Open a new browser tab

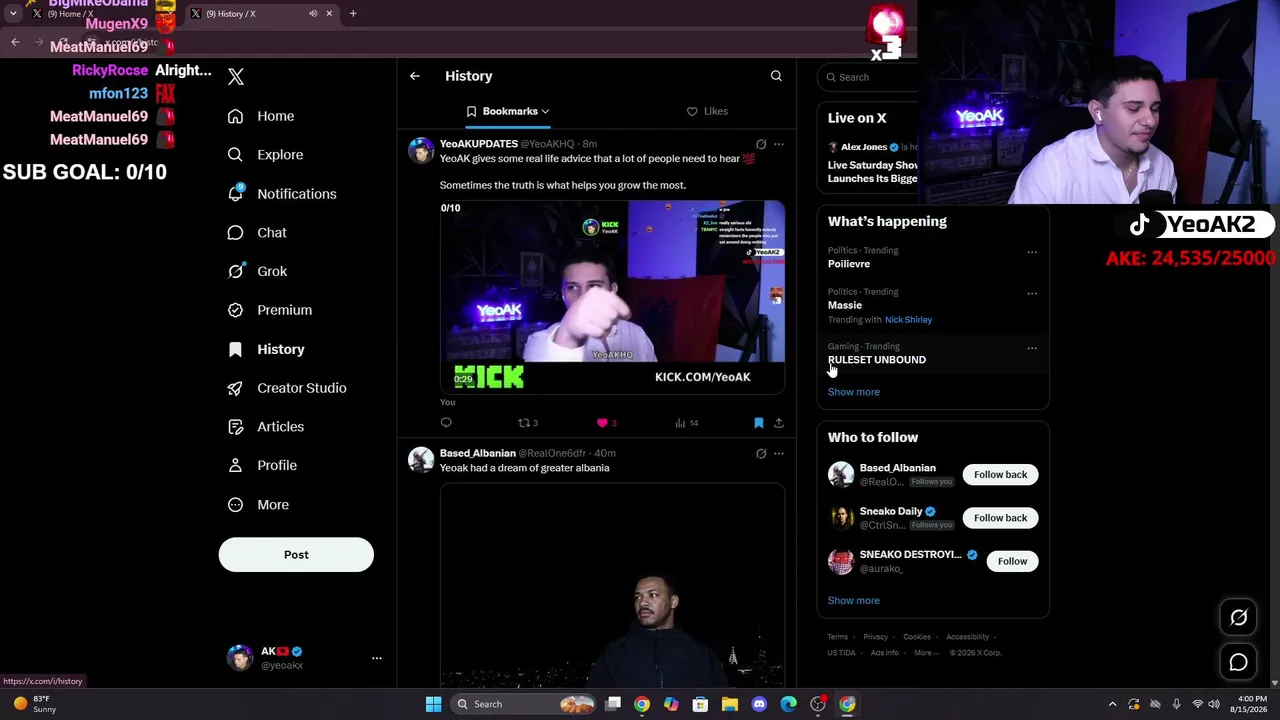[353, 14]
